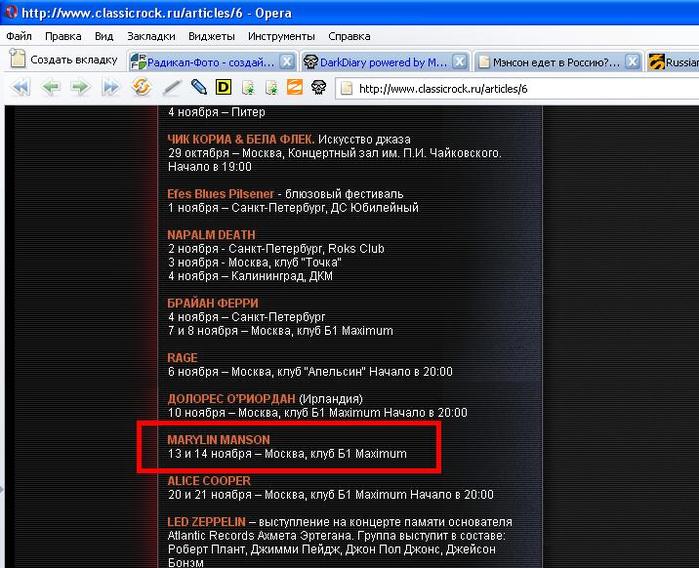The width and height of the screenshot is (699, 568).
Task: Click the yellow D toolbar icon
Action: (x=223, y=87)
